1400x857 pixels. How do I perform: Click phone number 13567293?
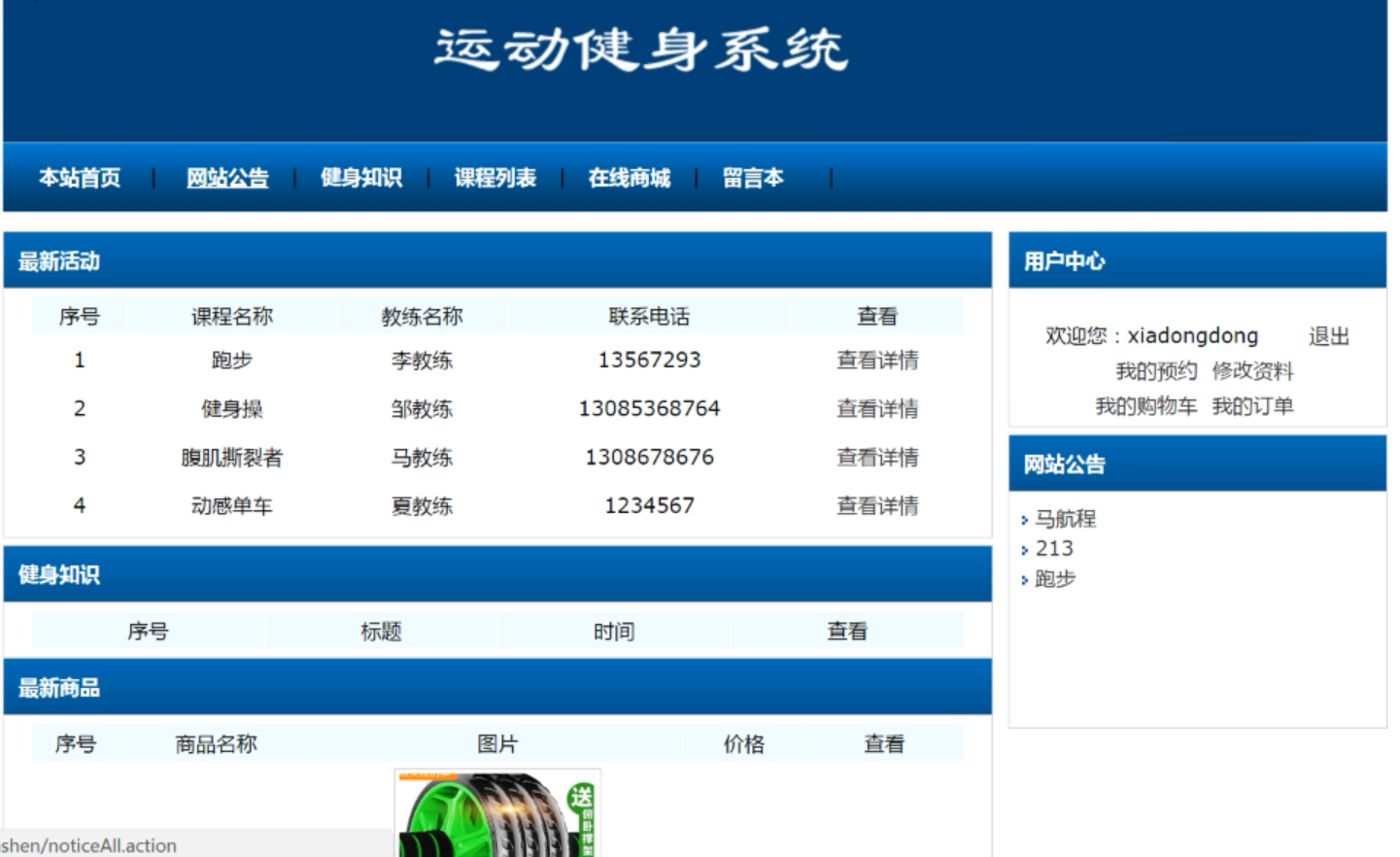pos(650,360)
